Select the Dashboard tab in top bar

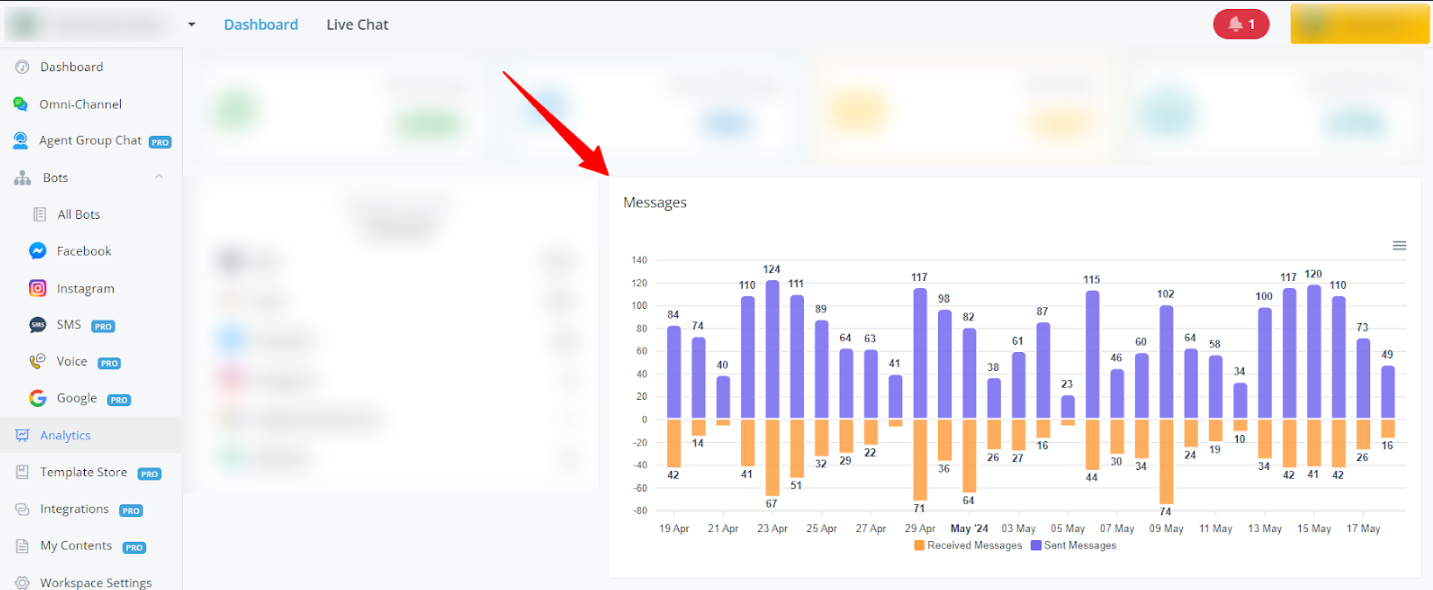[260, 25]
